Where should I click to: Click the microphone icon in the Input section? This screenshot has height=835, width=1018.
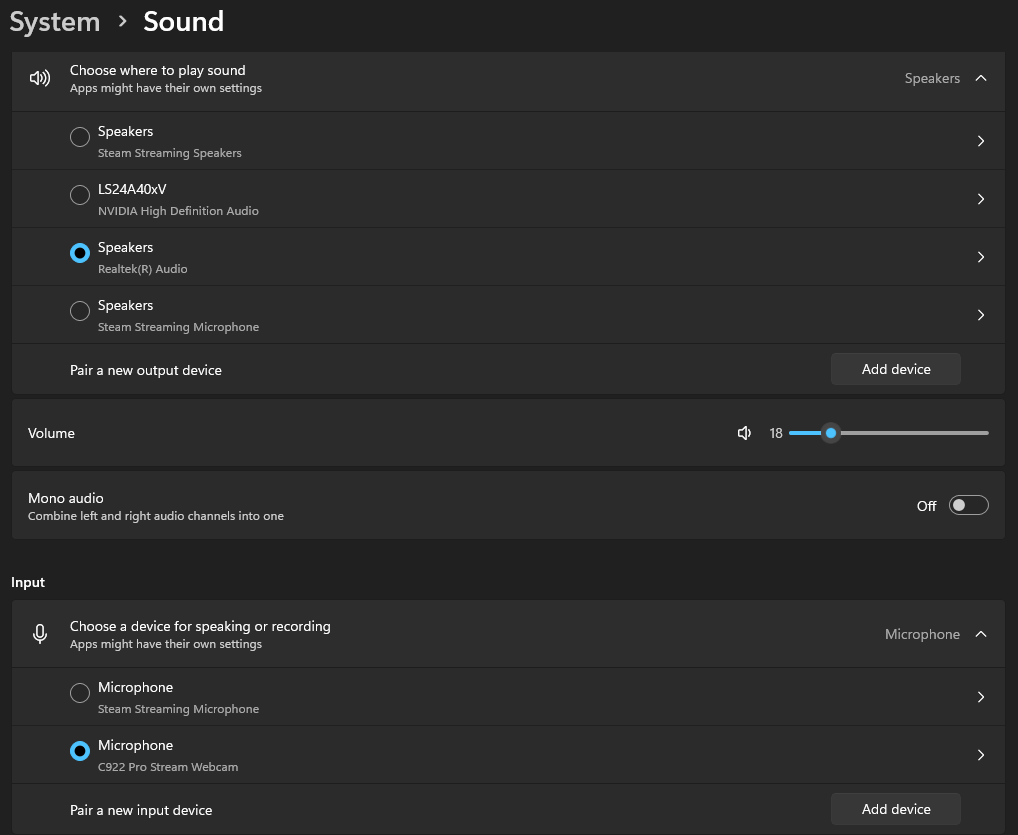click(40, 634)
